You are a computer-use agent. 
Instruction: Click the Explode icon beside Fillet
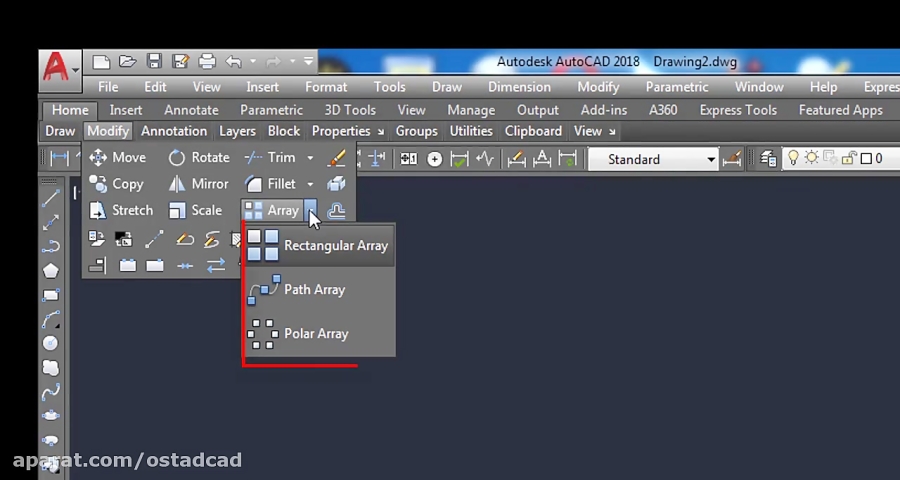coord(336,184)
